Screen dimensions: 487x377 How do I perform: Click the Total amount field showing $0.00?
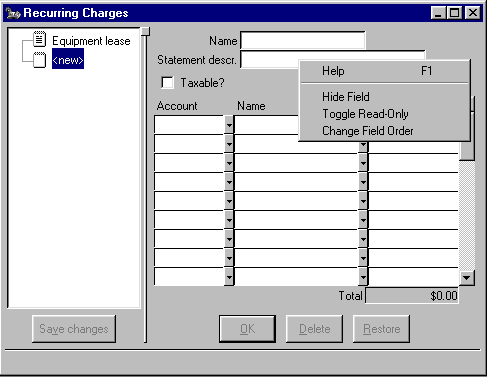(412, 296)
